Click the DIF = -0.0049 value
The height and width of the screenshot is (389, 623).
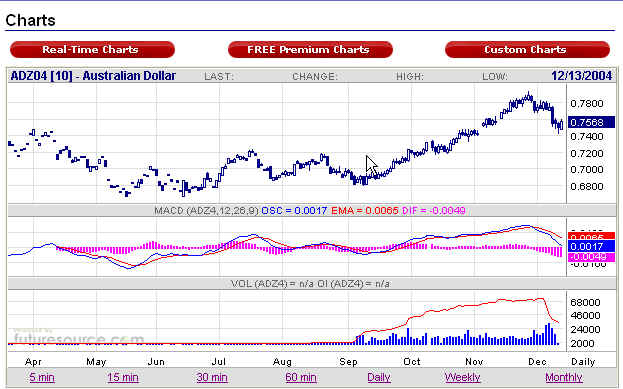(433, 211)
